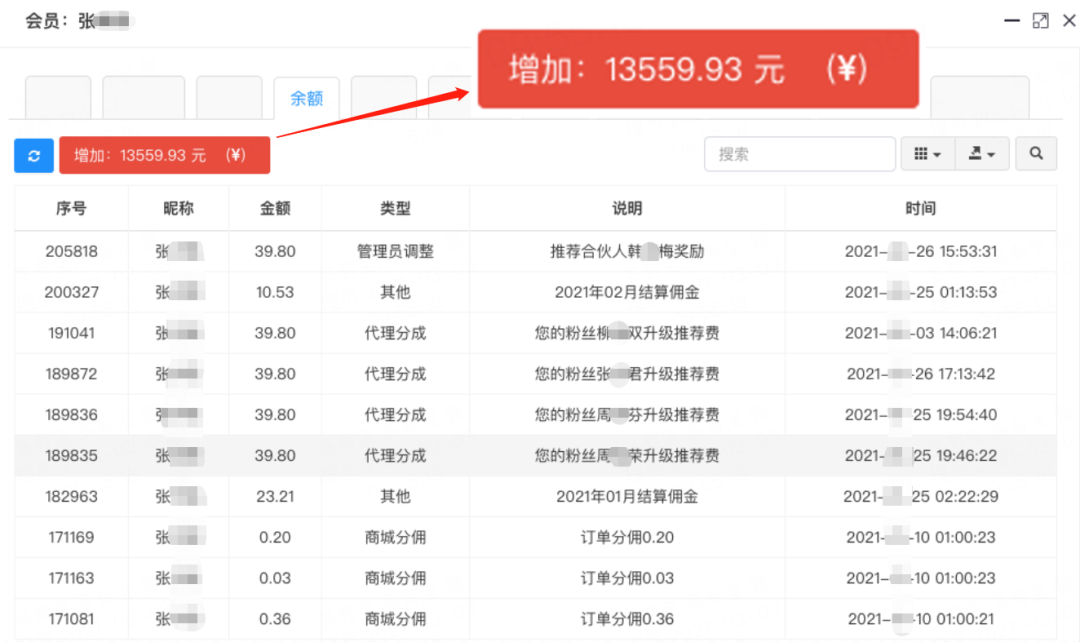
Task: Minimize the member window
Action: [x=1013, y=20]
